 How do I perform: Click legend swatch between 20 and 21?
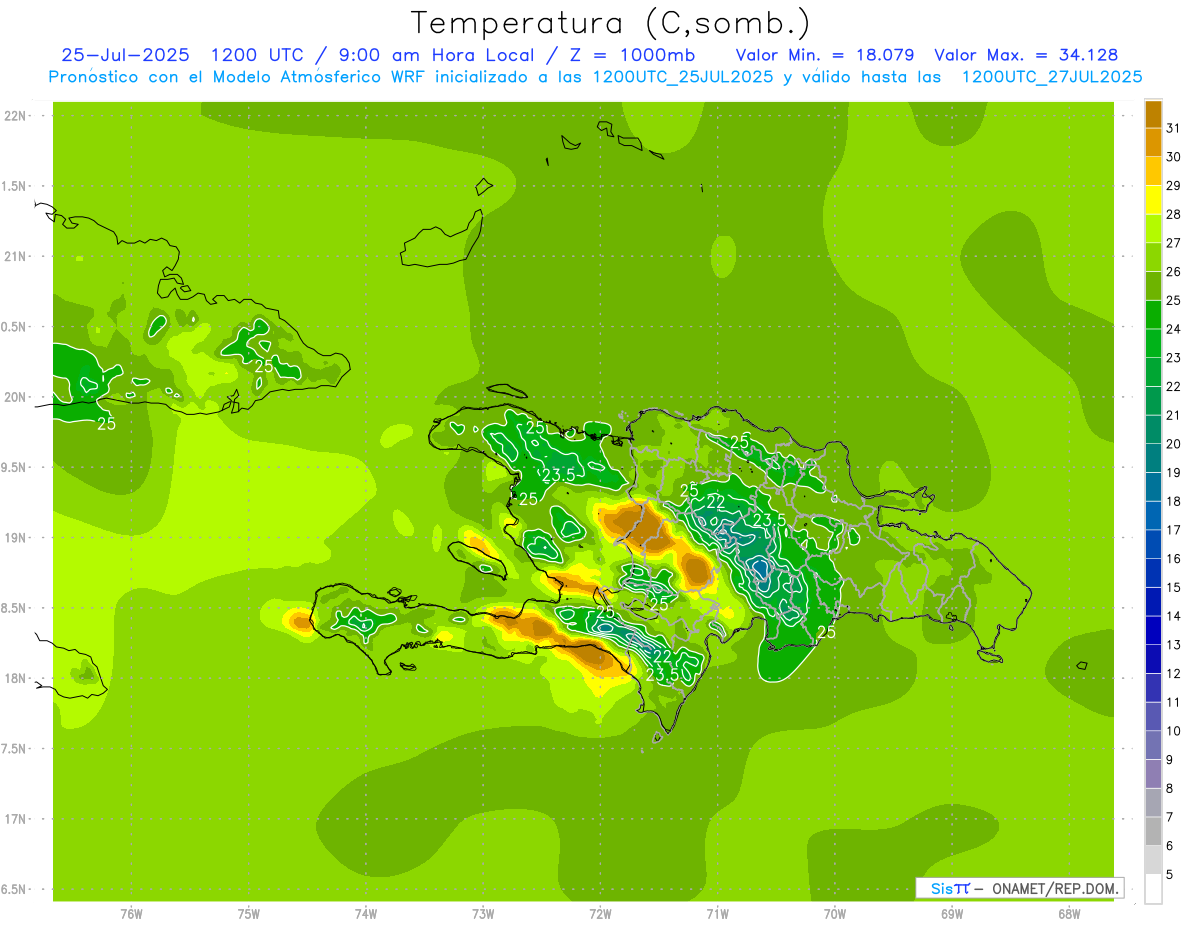click(1153, 429)
